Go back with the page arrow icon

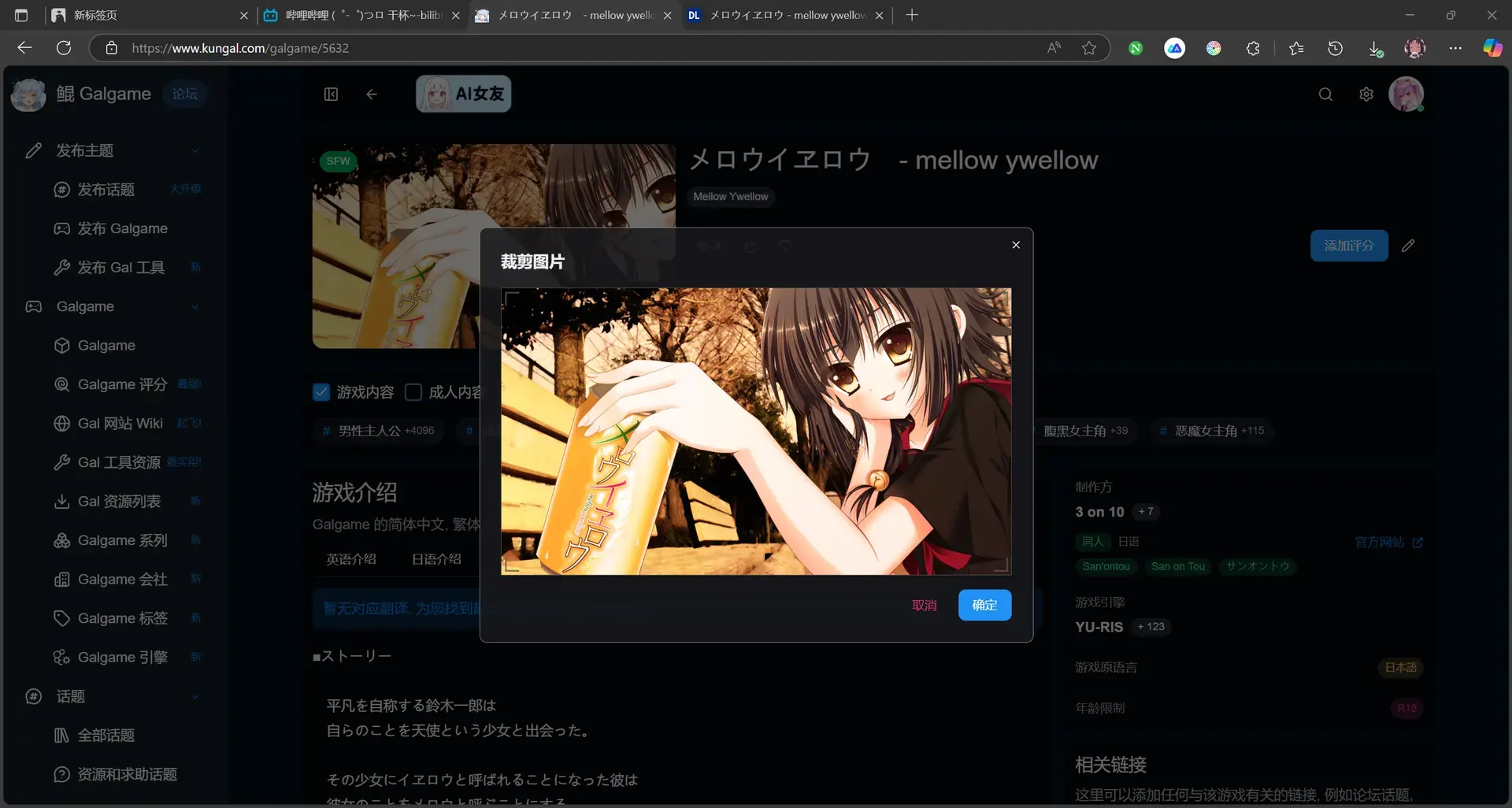[x=372, y=95]
